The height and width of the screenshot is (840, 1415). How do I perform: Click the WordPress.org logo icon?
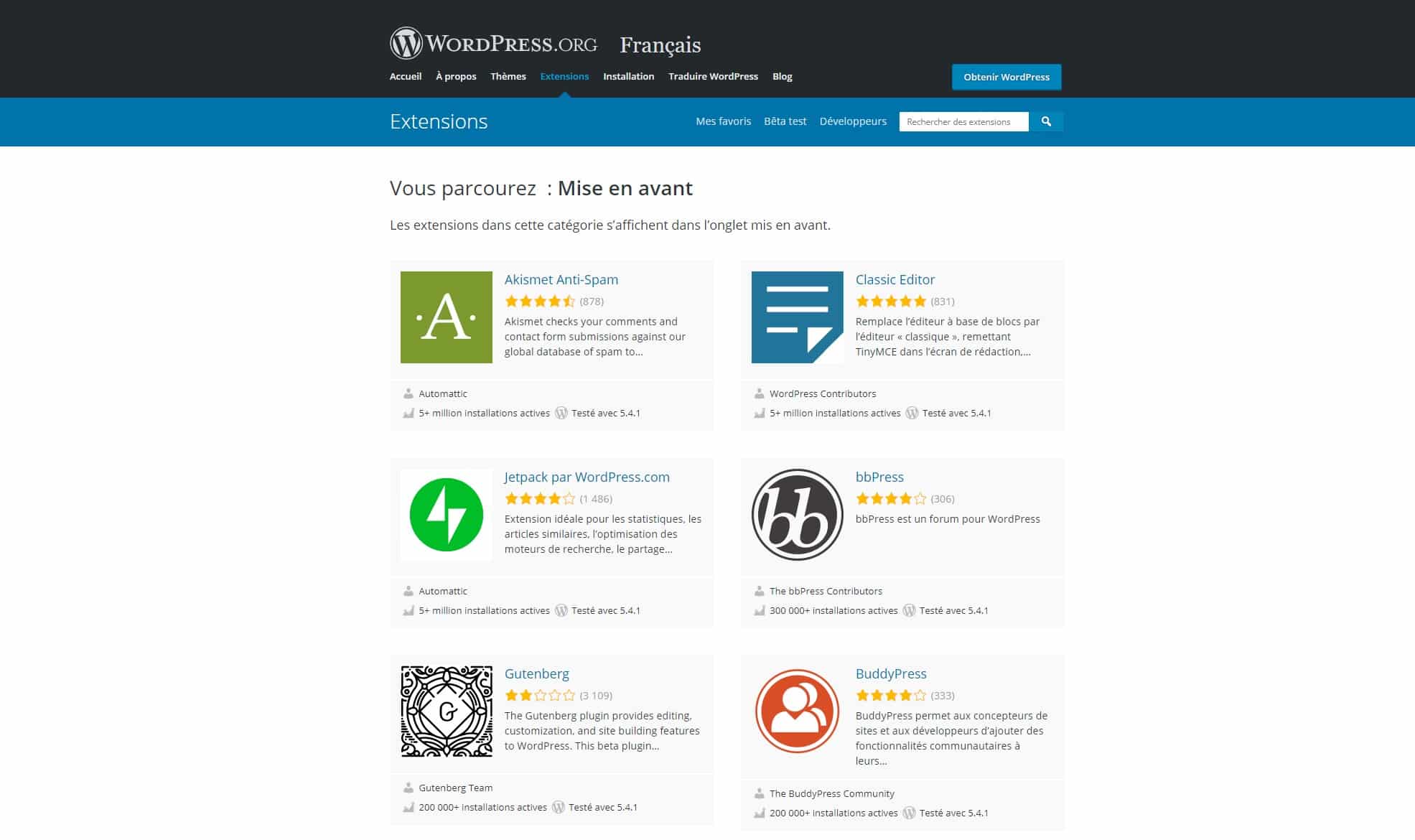[x=406, y=44]
